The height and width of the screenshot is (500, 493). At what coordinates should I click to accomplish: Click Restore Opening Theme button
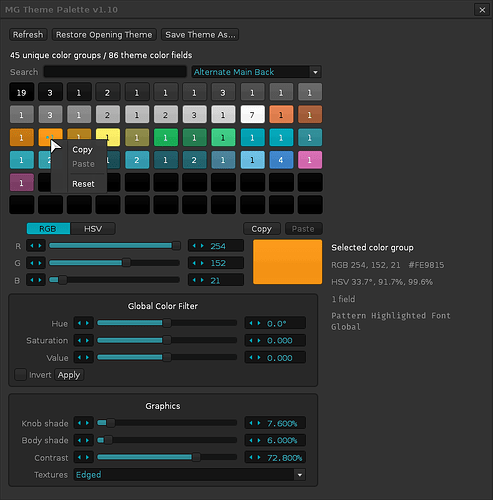point(104,35)
